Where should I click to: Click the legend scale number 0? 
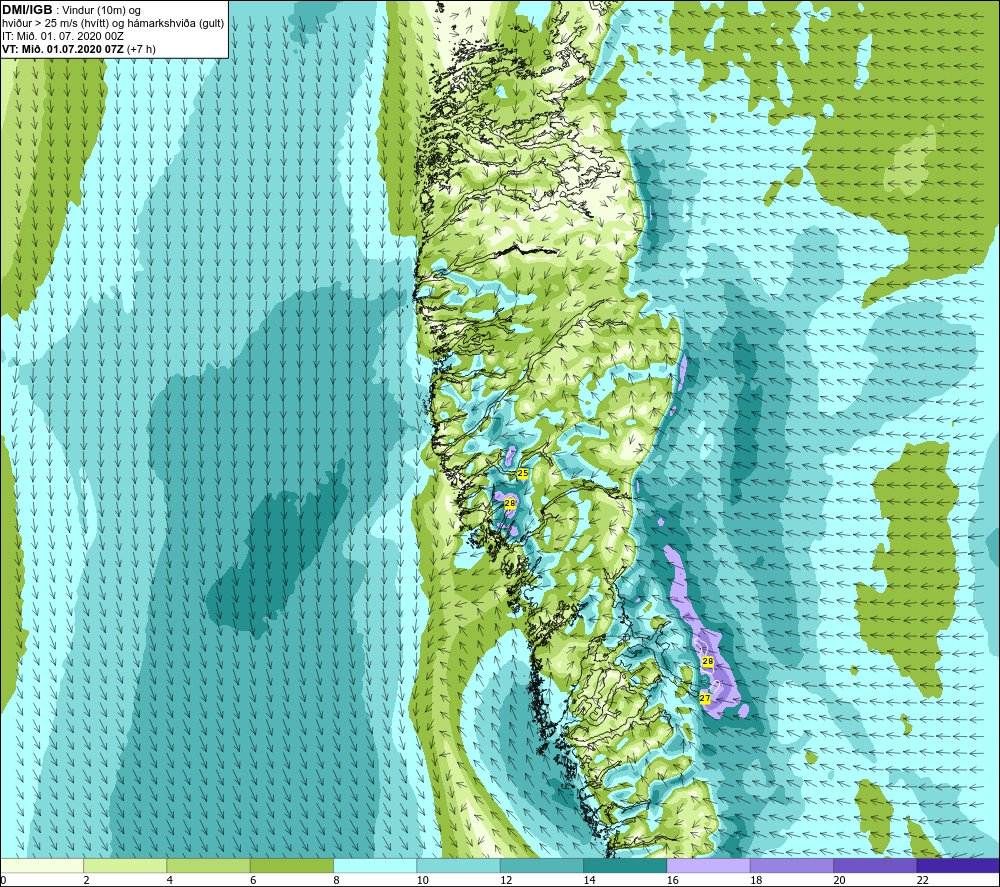tap(4, 880)
